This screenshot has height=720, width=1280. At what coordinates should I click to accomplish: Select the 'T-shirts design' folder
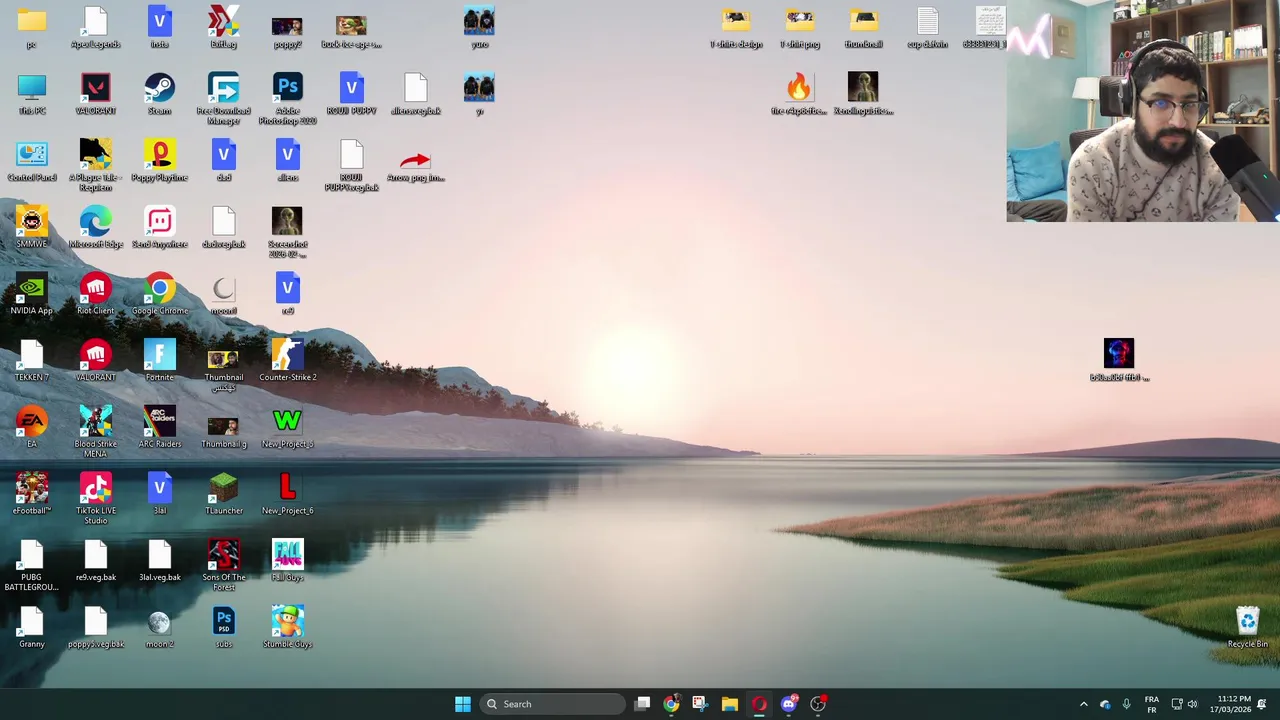[x=735, y=28]
